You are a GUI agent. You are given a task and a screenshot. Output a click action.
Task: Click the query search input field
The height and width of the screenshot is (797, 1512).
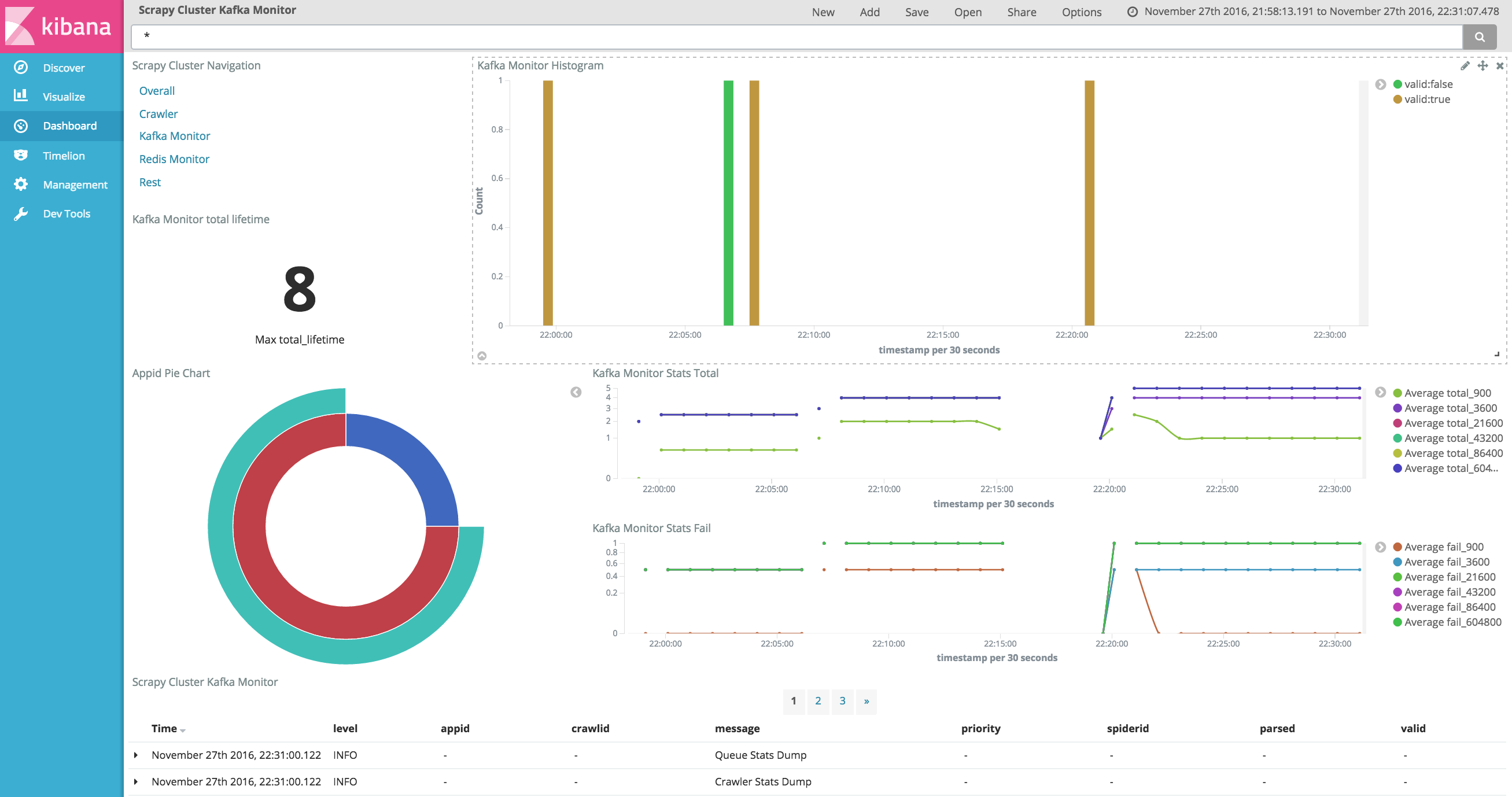pos(795,37)
